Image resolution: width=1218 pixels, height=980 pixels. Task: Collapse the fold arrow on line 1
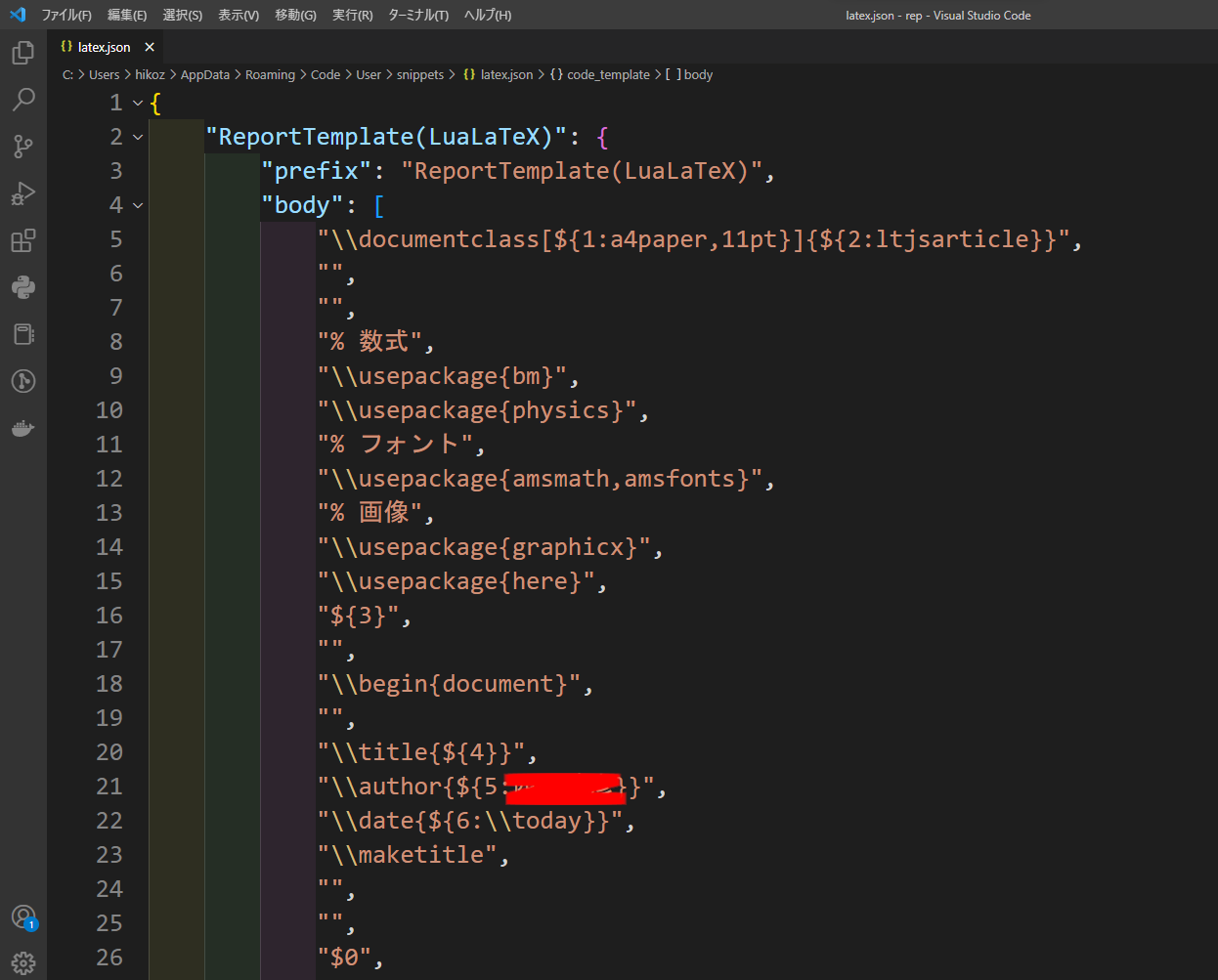tap(138, 103)
